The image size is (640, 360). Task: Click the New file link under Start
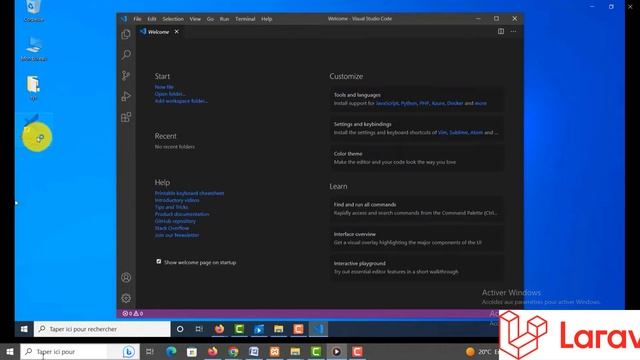[x=164, y=87]
